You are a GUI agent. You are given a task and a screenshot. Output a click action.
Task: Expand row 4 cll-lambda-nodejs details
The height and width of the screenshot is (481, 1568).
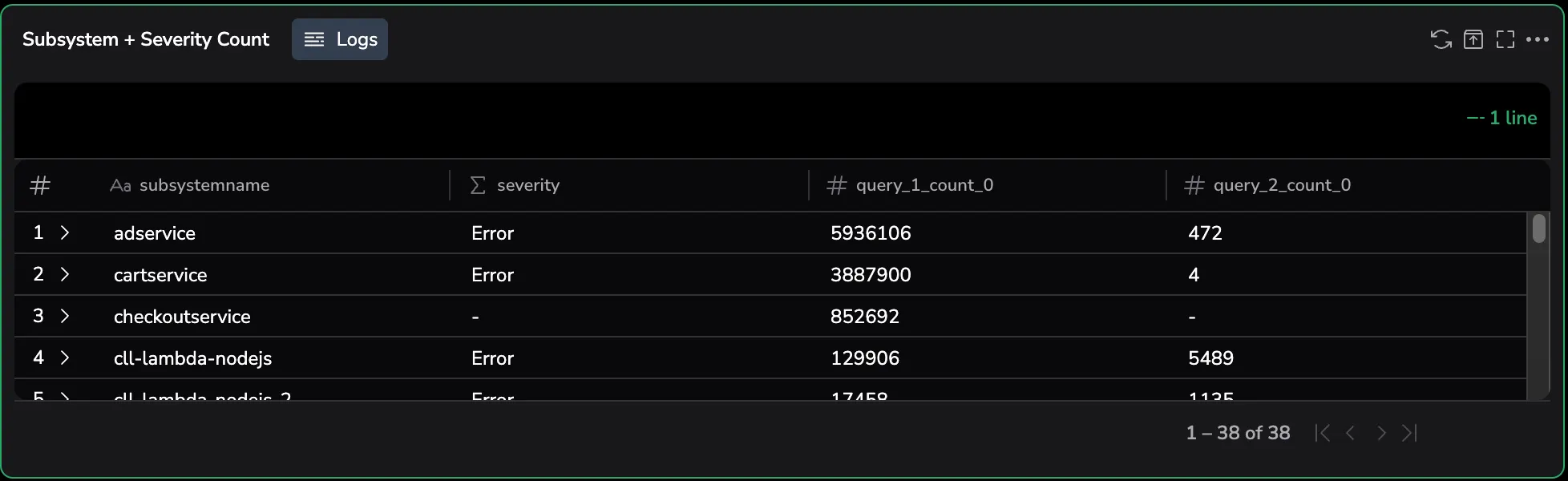pyautogui.click(x=65, y=358)
